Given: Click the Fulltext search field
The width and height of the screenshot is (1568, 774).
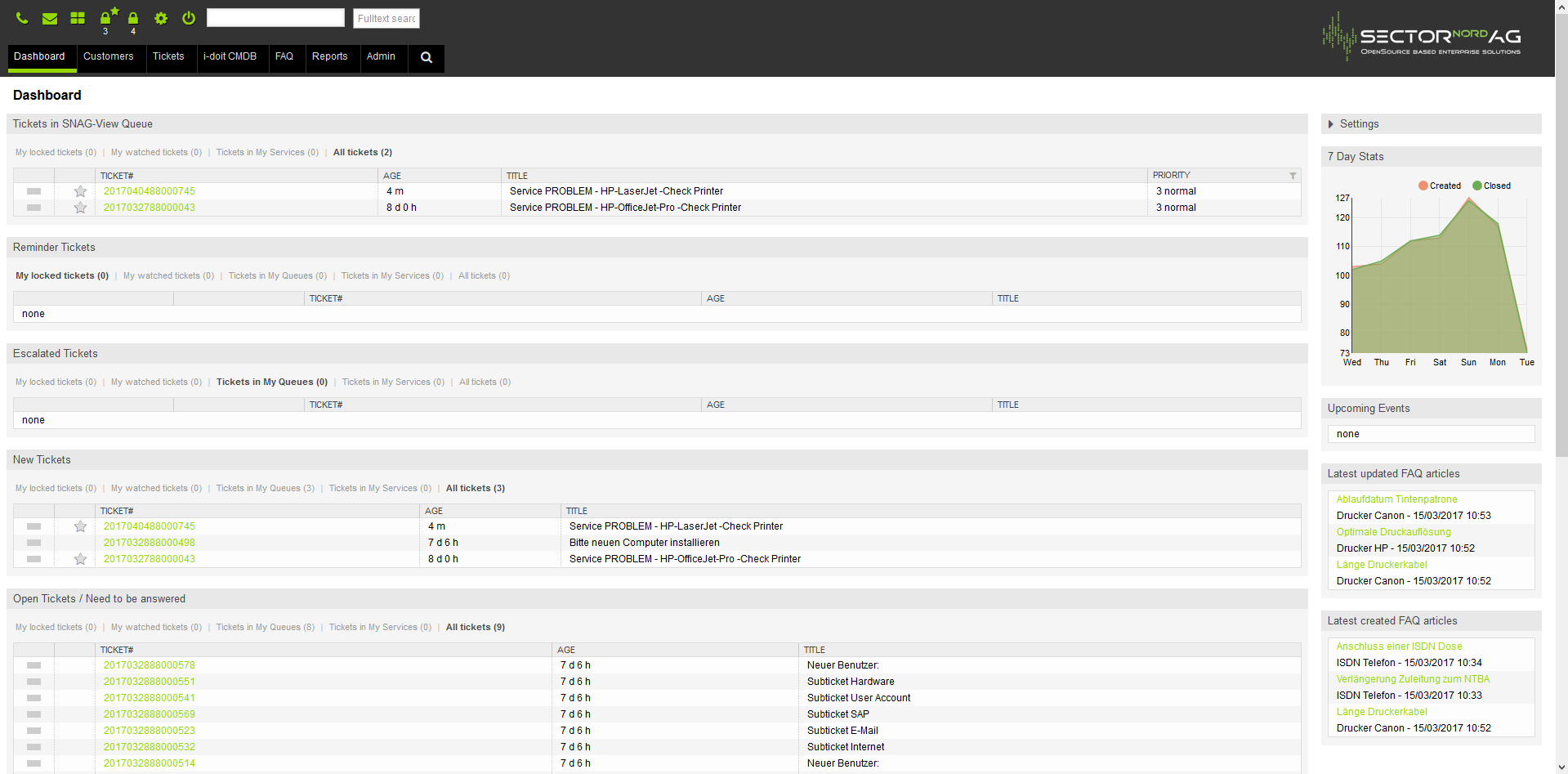Looking at the screenshot, I should [386, 18].
